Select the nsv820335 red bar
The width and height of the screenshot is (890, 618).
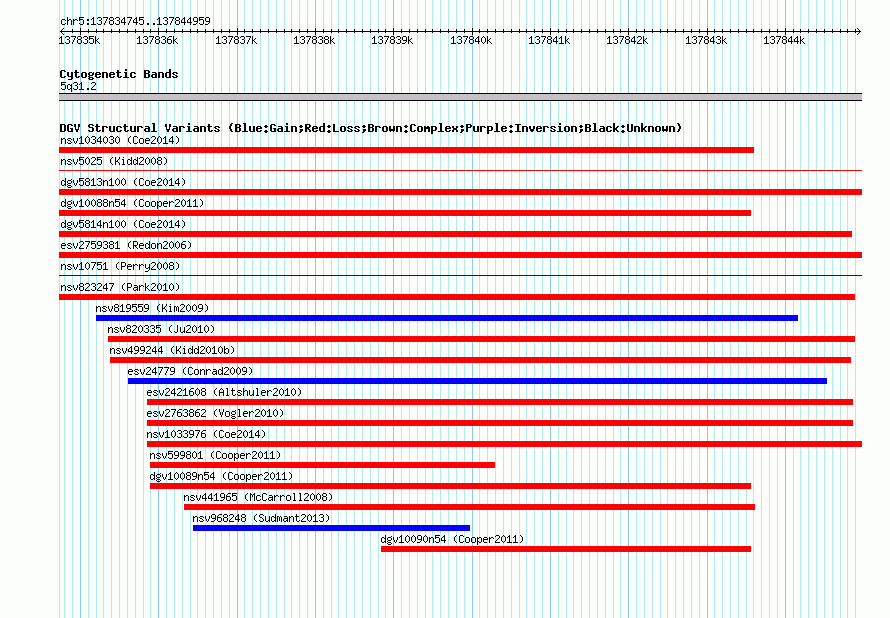pyautogui.click(x=481, y=339)
